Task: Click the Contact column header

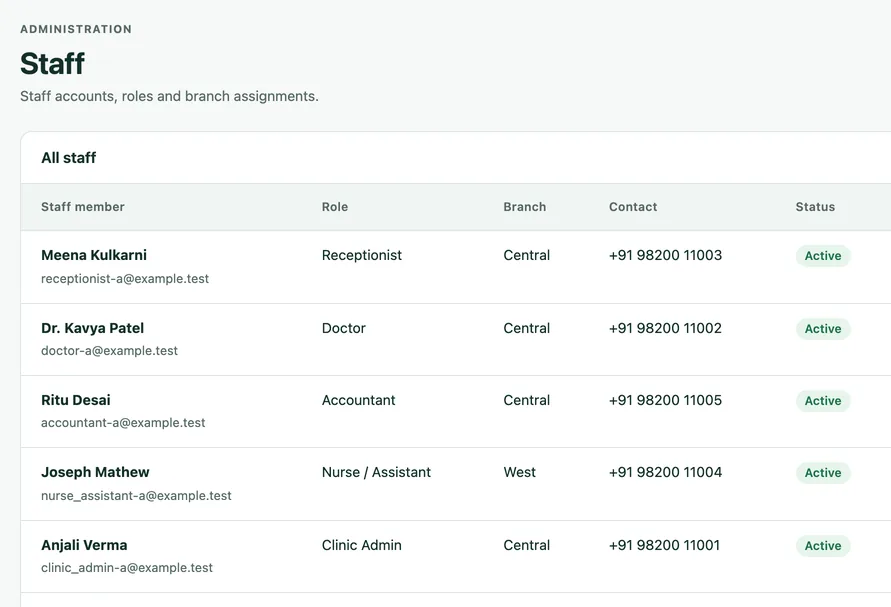Action: pyautogui.click(x=633, y=207)
